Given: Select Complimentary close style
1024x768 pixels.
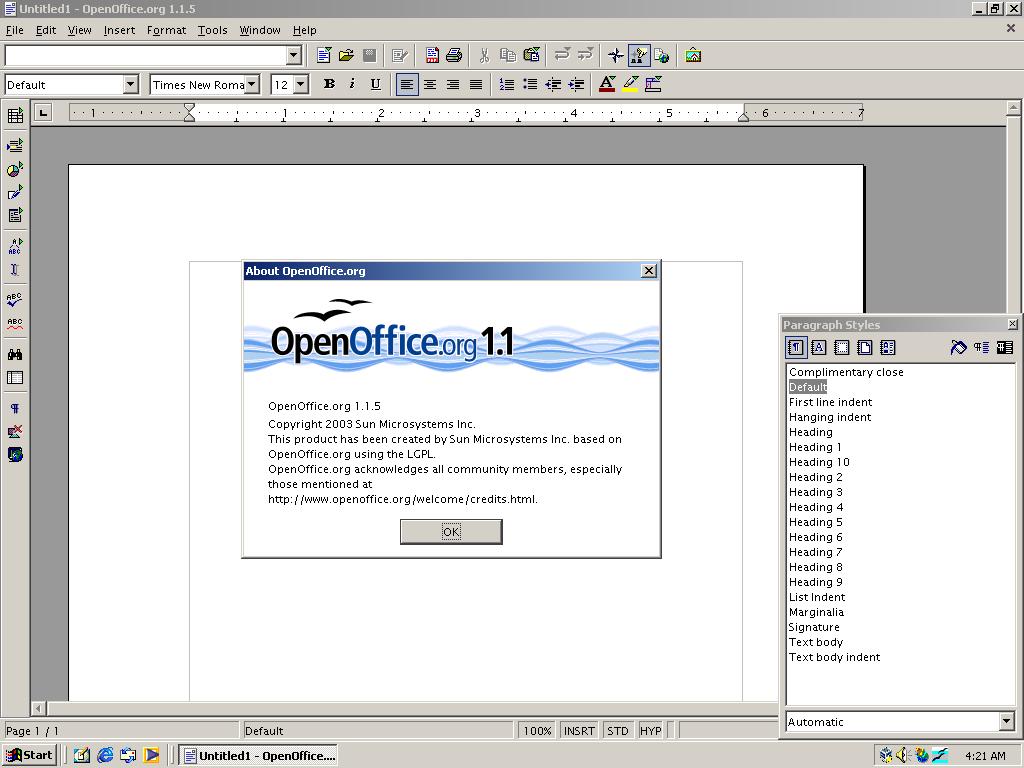Looking at the screenshot, I should [846, 372].
